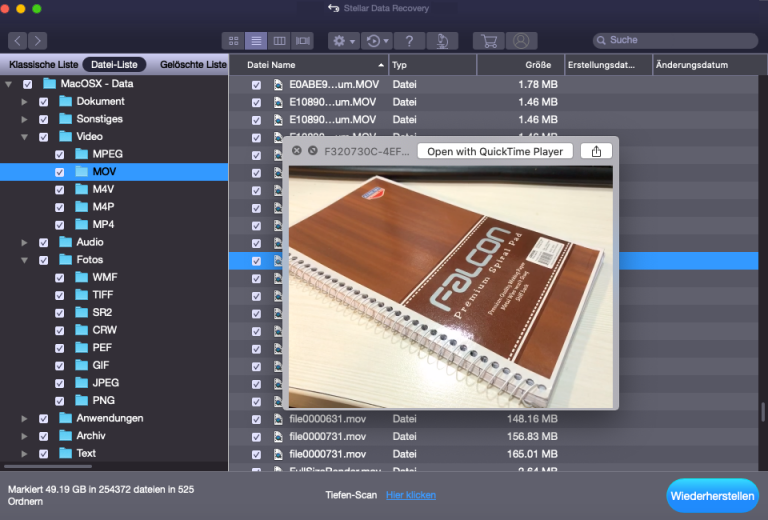Click the WMF folder icon
This screenshot has width=768, height=520.
(x=81, y=277)
